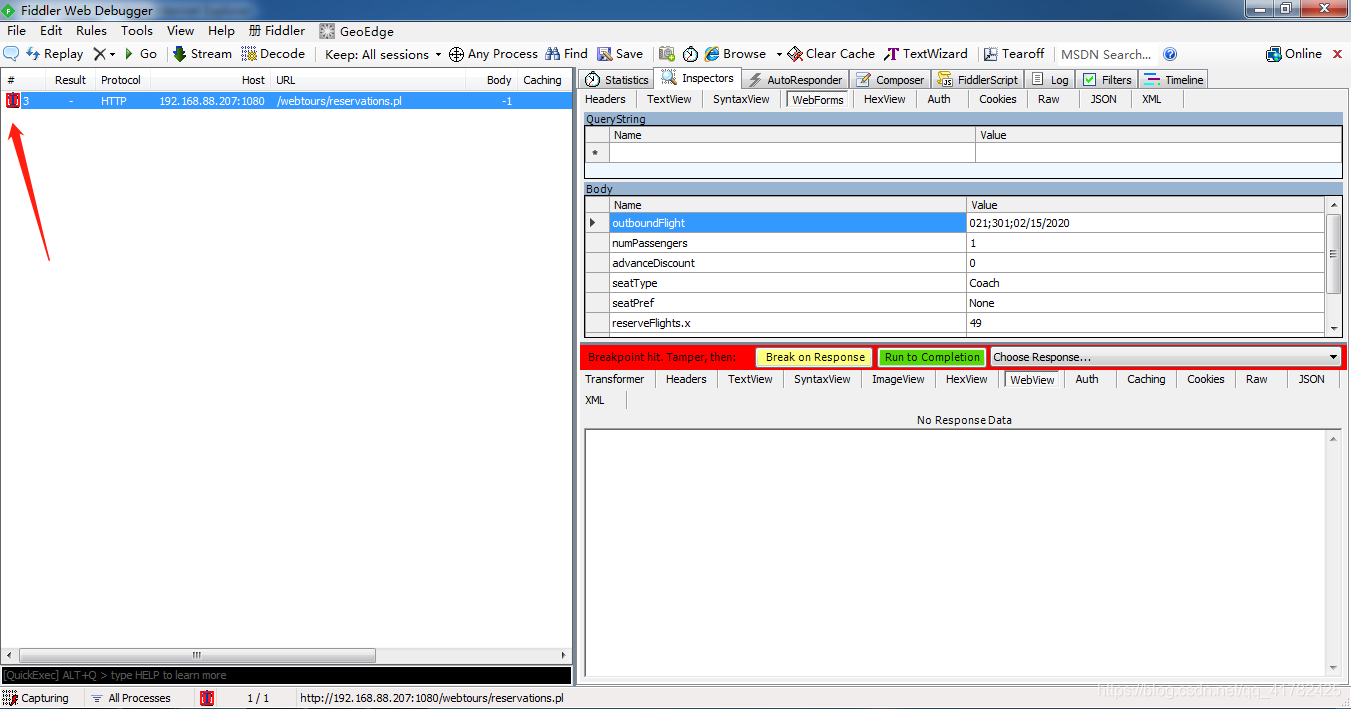Viewport: 1351px width, 709px height.
Task: Click Clear Cache in toolbar
Action: click(831, 54)
